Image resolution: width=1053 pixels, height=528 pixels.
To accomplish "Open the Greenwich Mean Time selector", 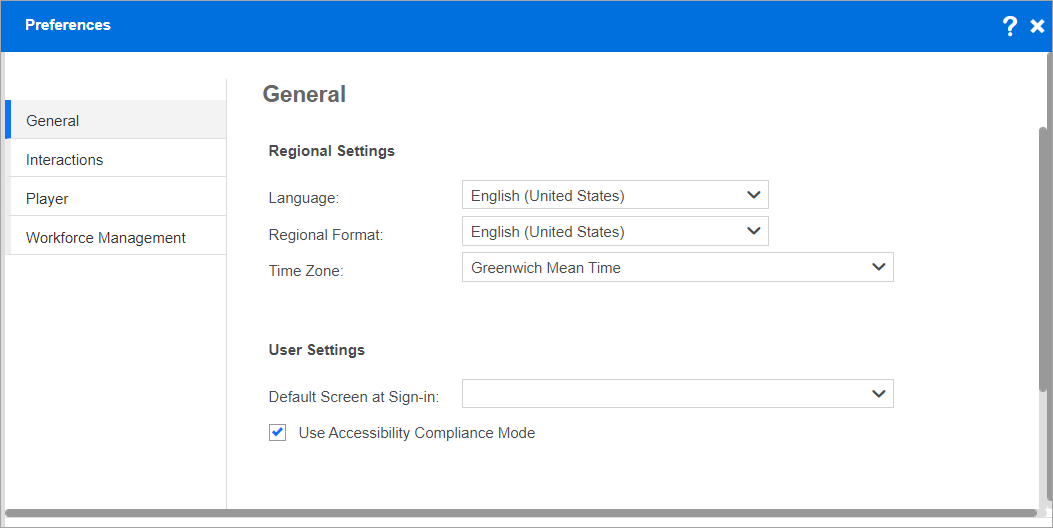I will pyautogui.click(x=660, y=267).
